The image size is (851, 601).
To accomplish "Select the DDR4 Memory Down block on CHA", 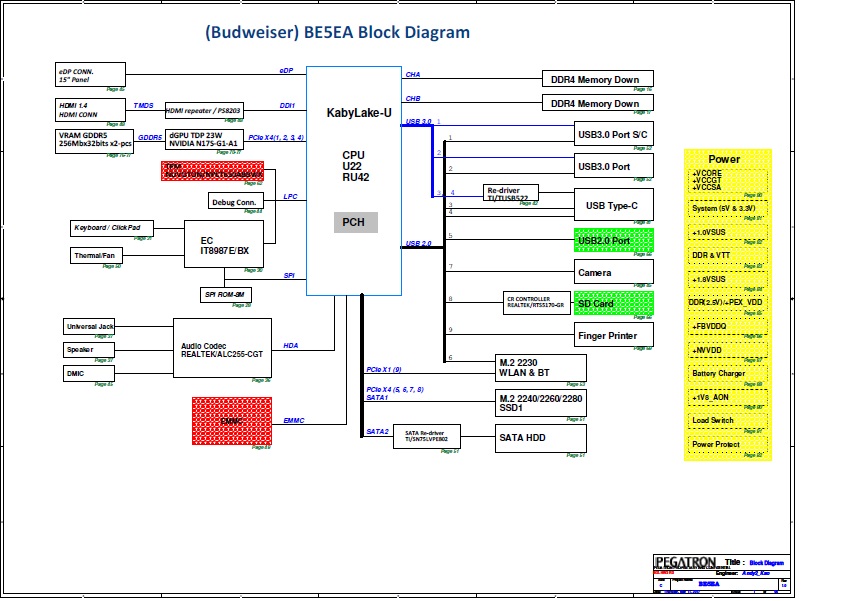I will (598, 79).
